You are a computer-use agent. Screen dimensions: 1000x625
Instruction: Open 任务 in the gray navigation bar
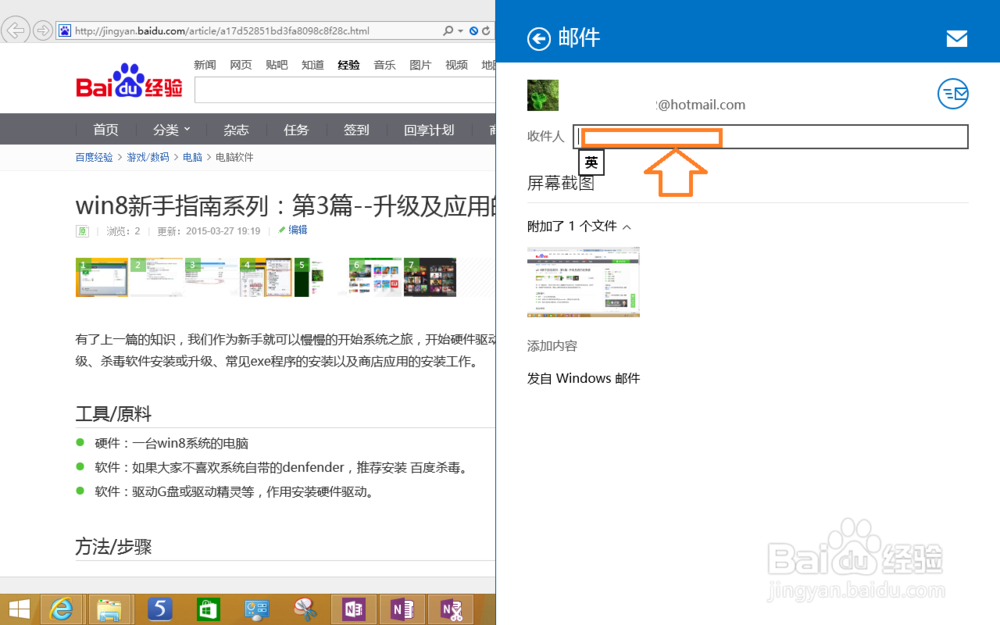click(296, 129)
